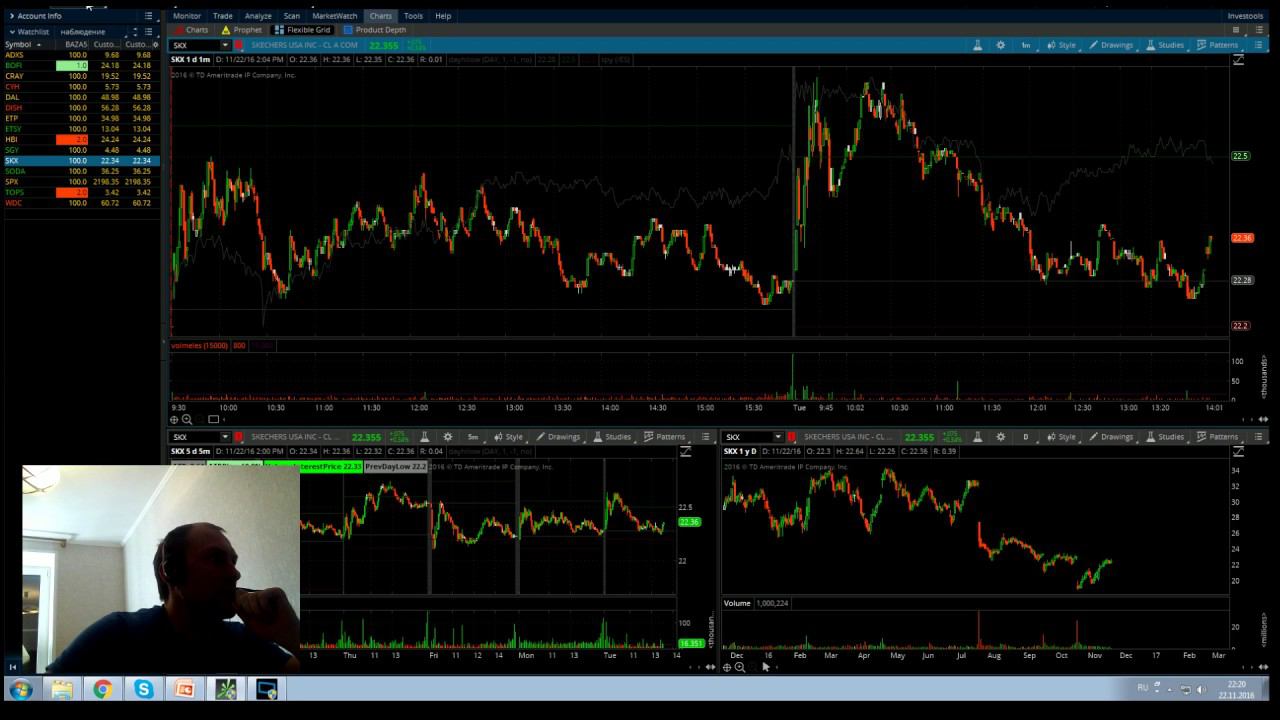Open the beaker icon in the 1m chart toolbar
Viewport: 1280px width, 720px height.
(x=978, y=45)
